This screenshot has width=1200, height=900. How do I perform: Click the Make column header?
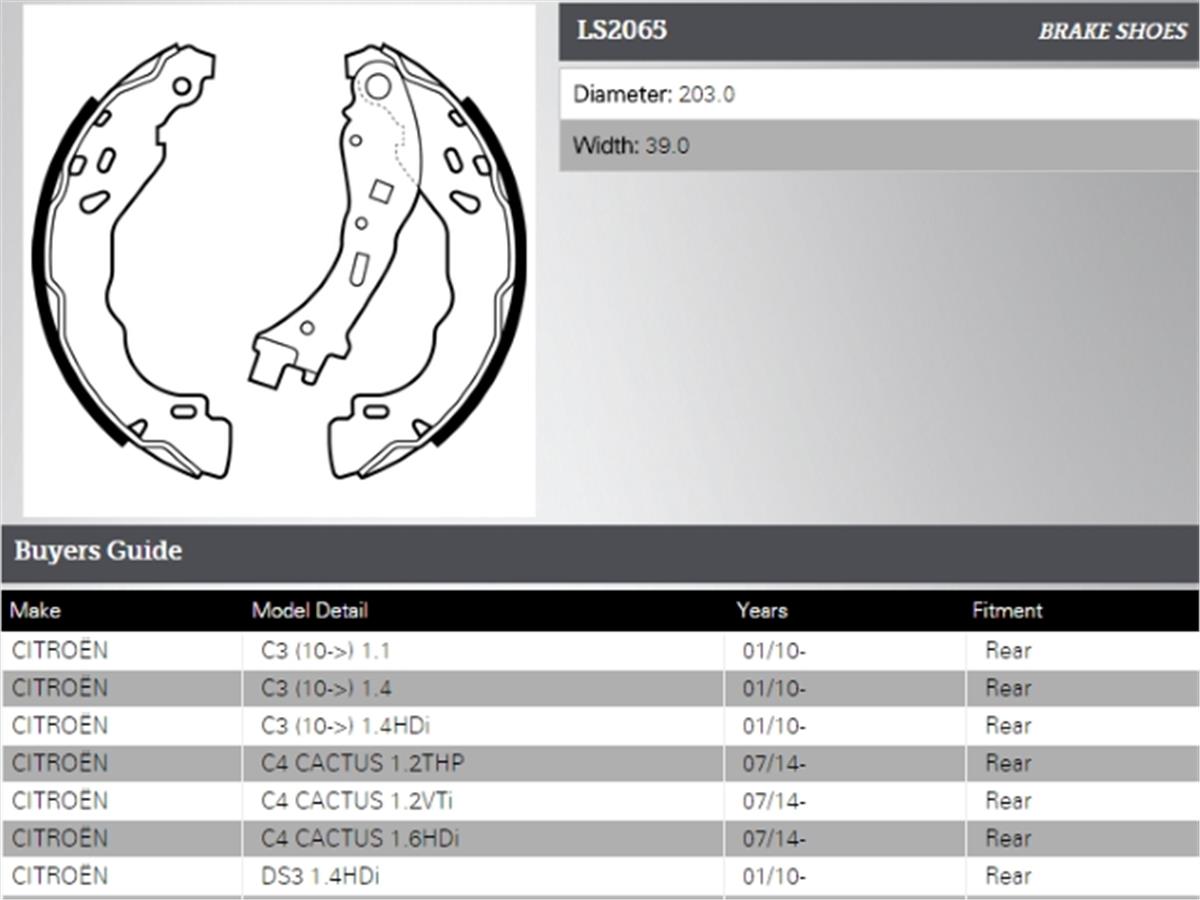(35, 610)
